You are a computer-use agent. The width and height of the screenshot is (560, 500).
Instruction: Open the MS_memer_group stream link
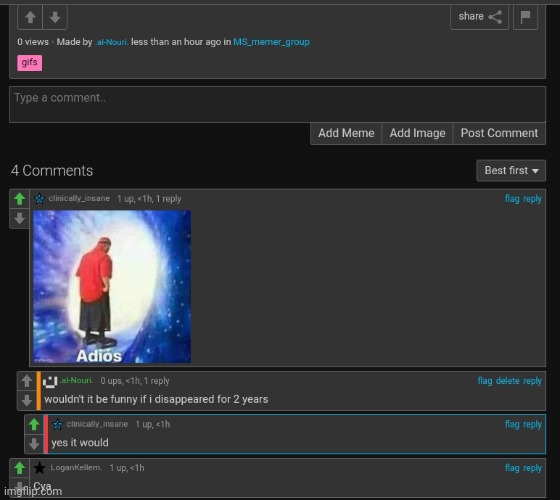tap(271, 42)
